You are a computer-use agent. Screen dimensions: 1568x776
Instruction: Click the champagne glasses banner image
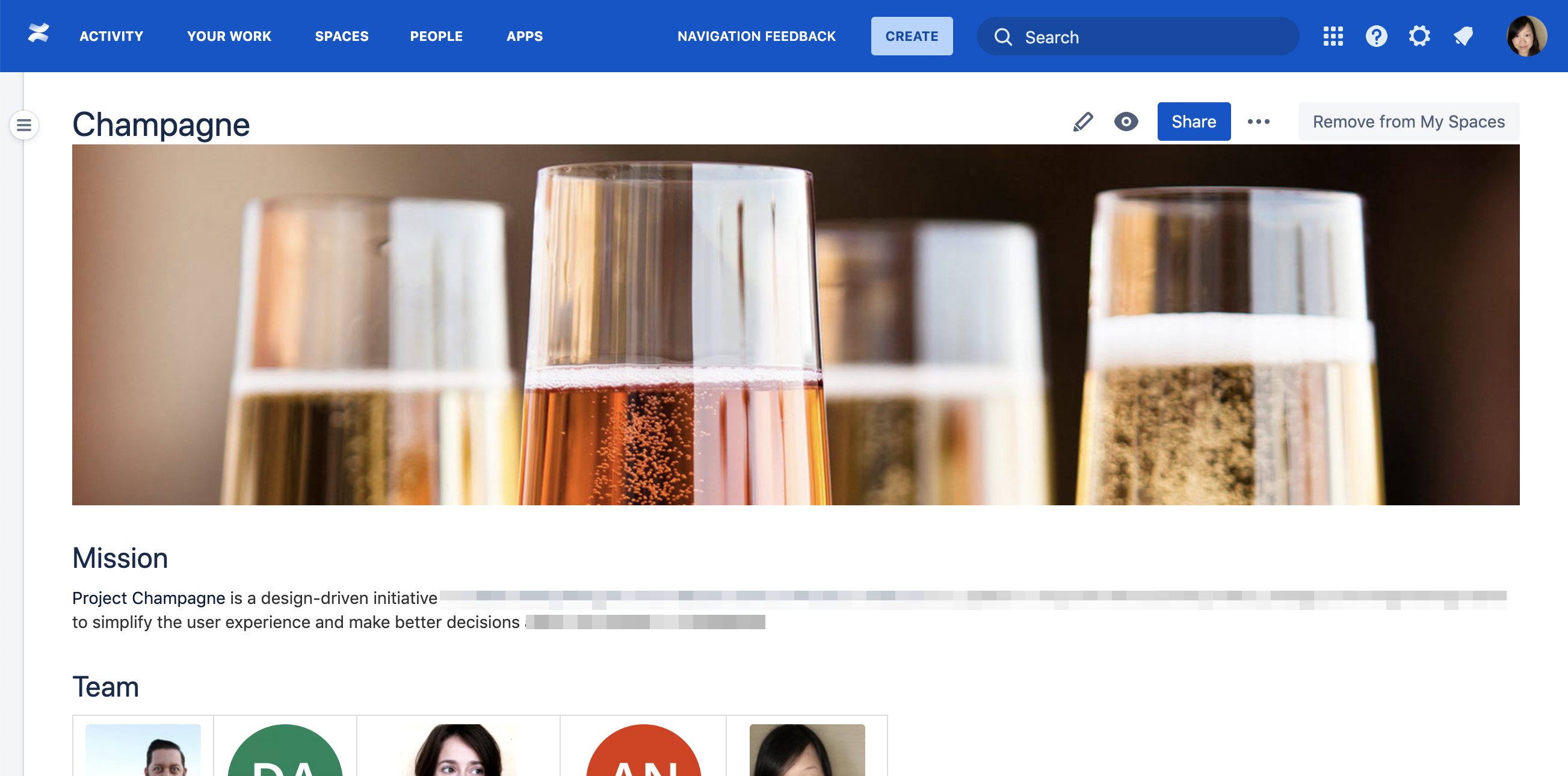click(x=795, y=324)
